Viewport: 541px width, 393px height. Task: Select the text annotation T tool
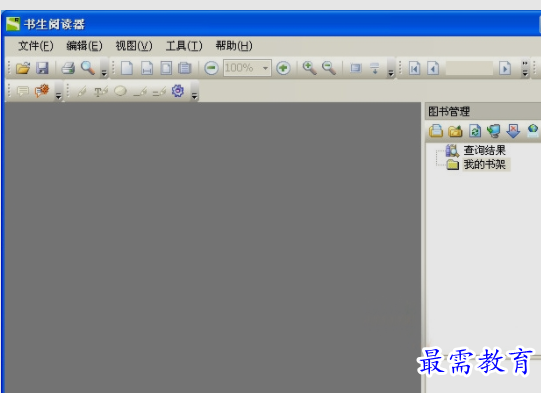[x=101, y=91]
